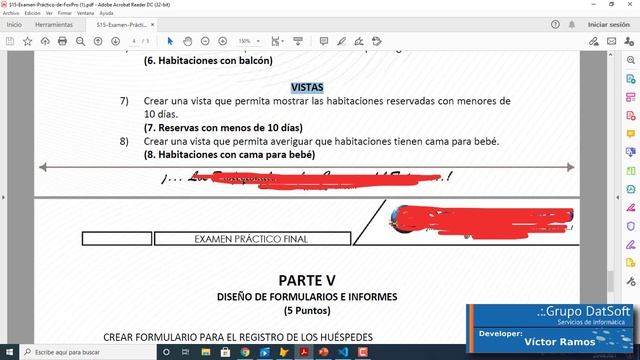Open pink Fill & Sign tool in right pane
Screen dimensions: 640x360
click(631, 208)
